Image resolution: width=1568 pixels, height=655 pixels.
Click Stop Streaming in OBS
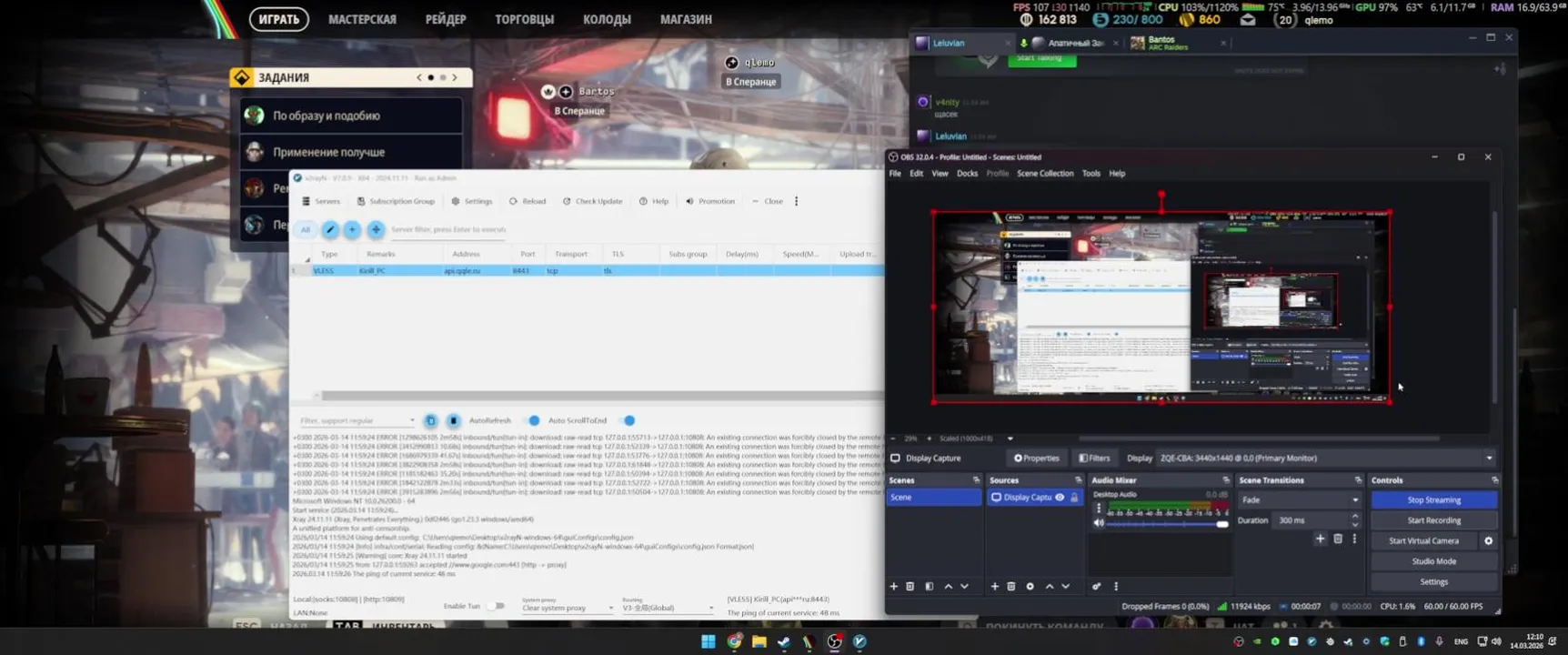(x=1433, y=499)
